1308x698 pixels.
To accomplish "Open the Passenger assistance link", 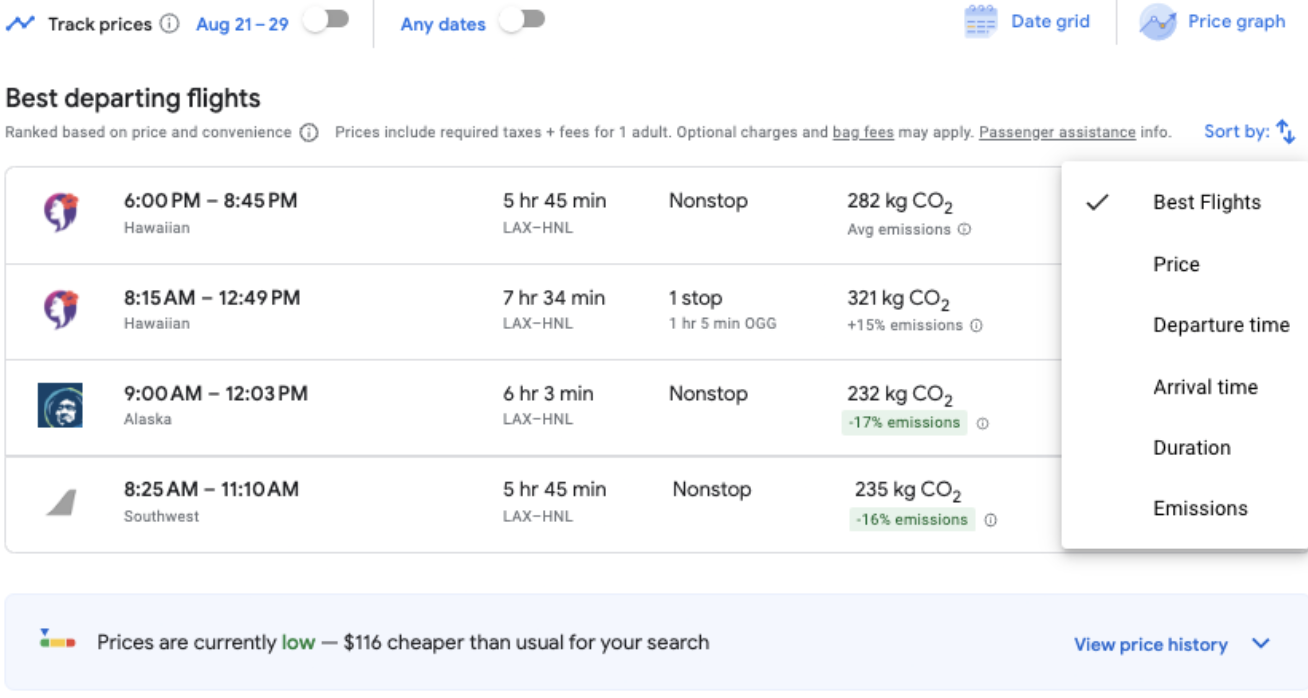I will (1056, 132).
